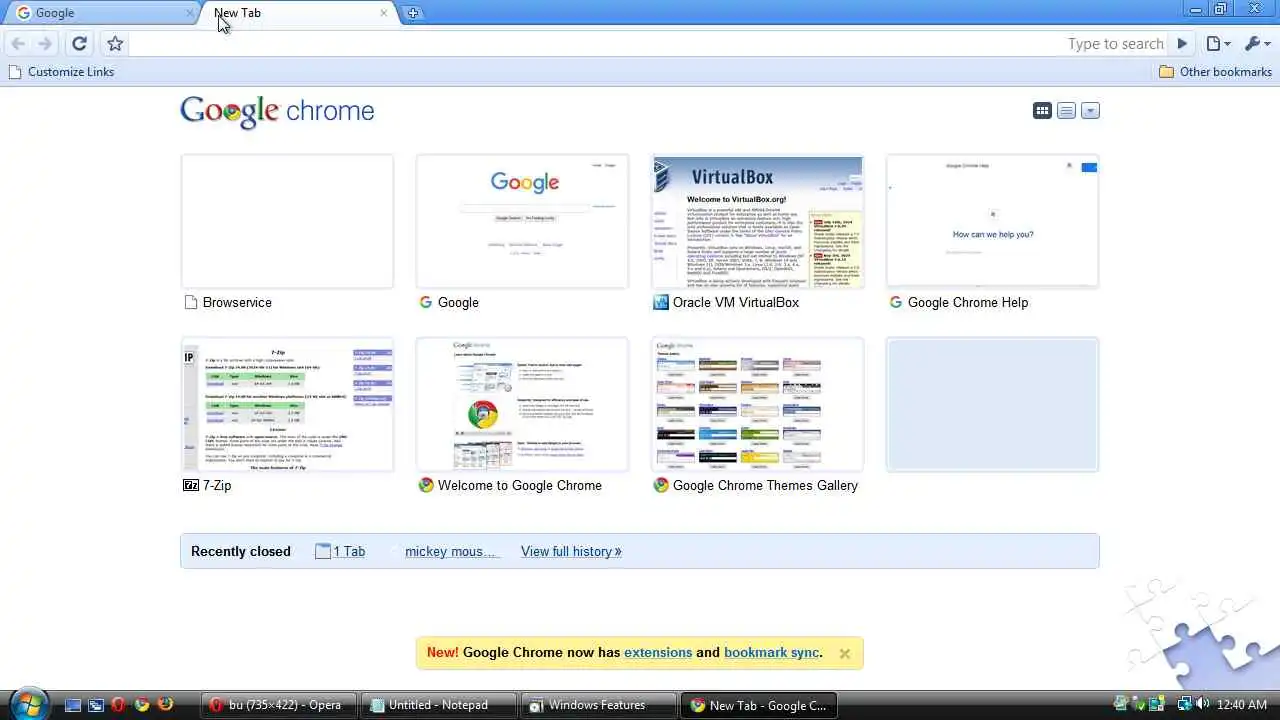Image resolution: width=1280 pixels, height=720 pixels.
Task: Click New Tab - Google Chrome taskbar button
Action: (758, 705)
